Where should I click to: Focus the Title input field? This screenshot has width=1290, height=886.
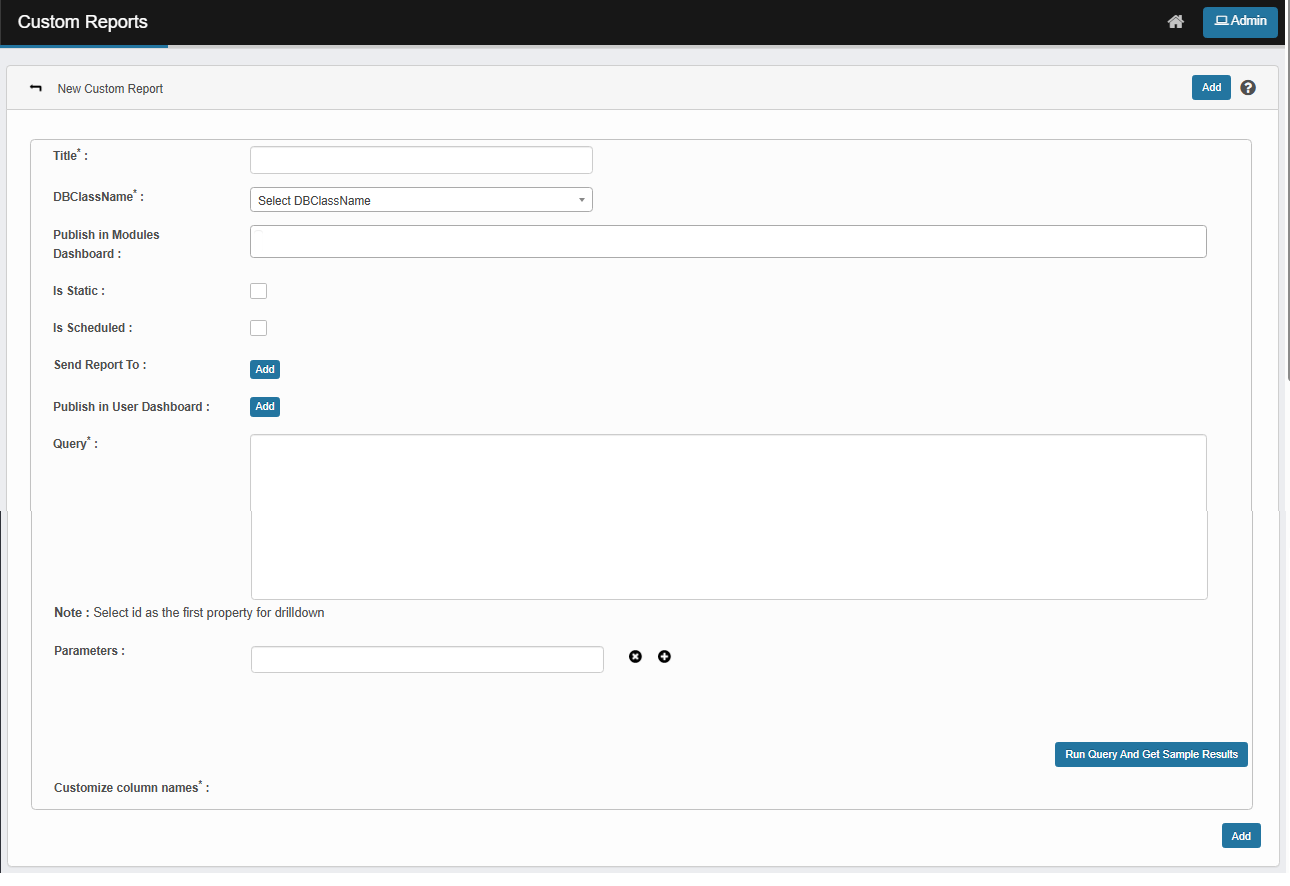(x=421, y=160)
